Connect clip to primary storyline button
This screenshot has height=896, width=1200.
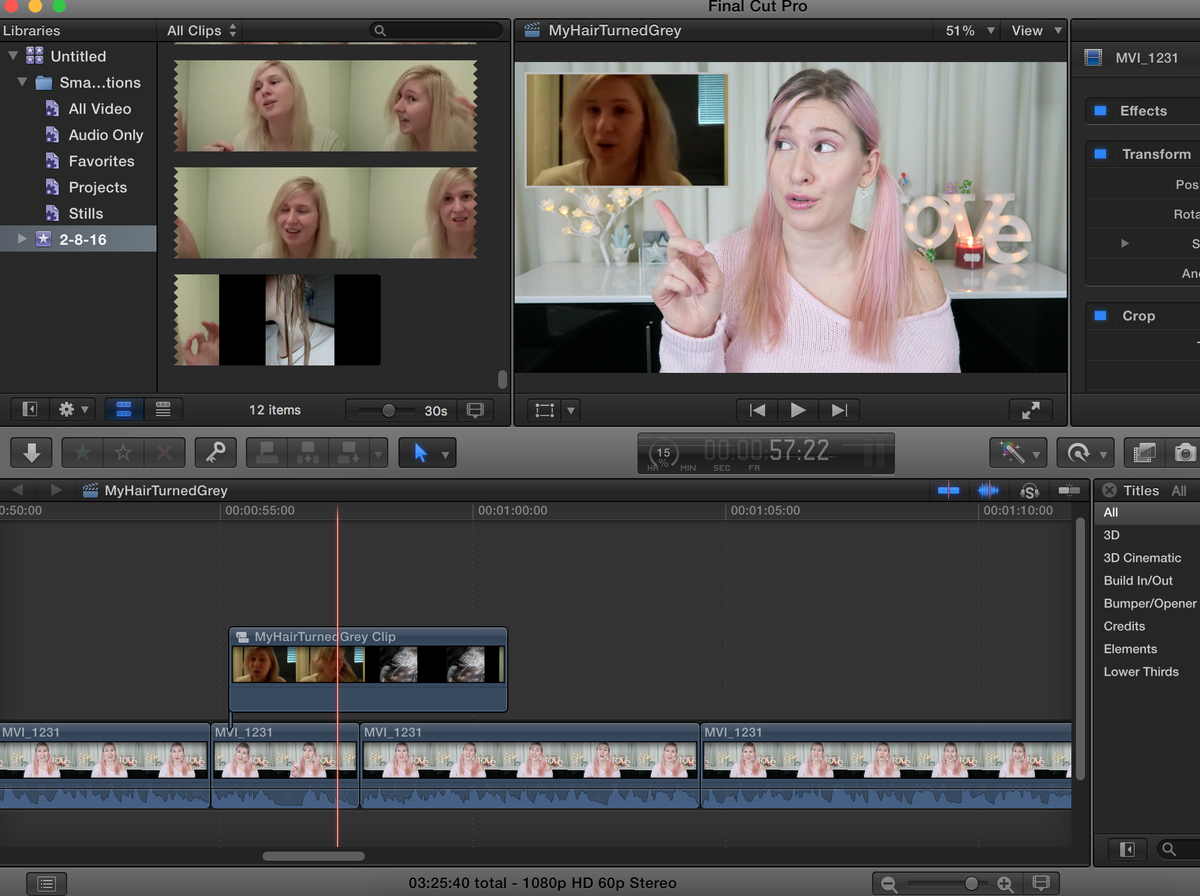point(267,453)
